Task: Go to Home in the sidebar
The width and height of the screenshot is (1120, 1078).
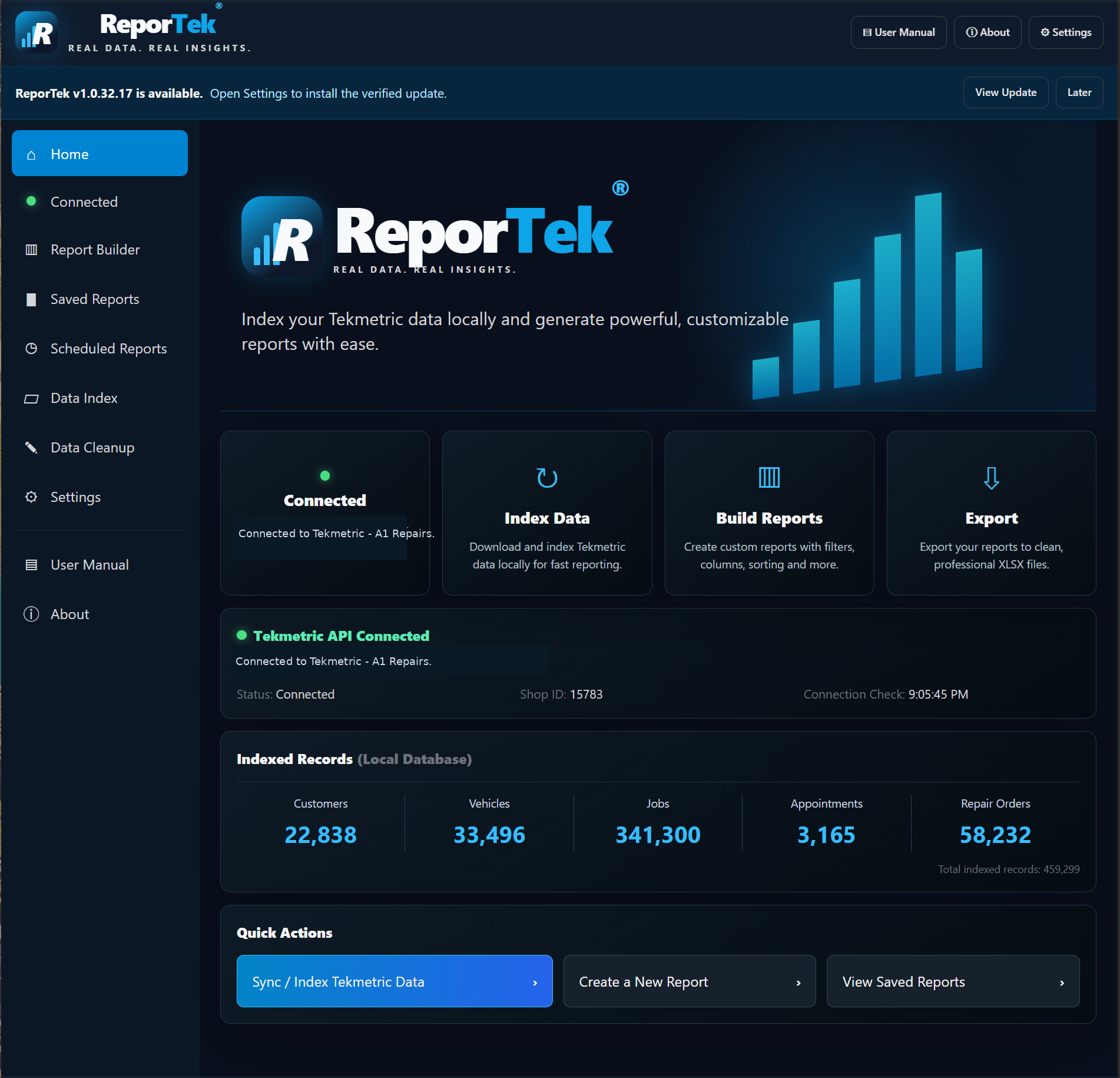Action: pos(100,153)
